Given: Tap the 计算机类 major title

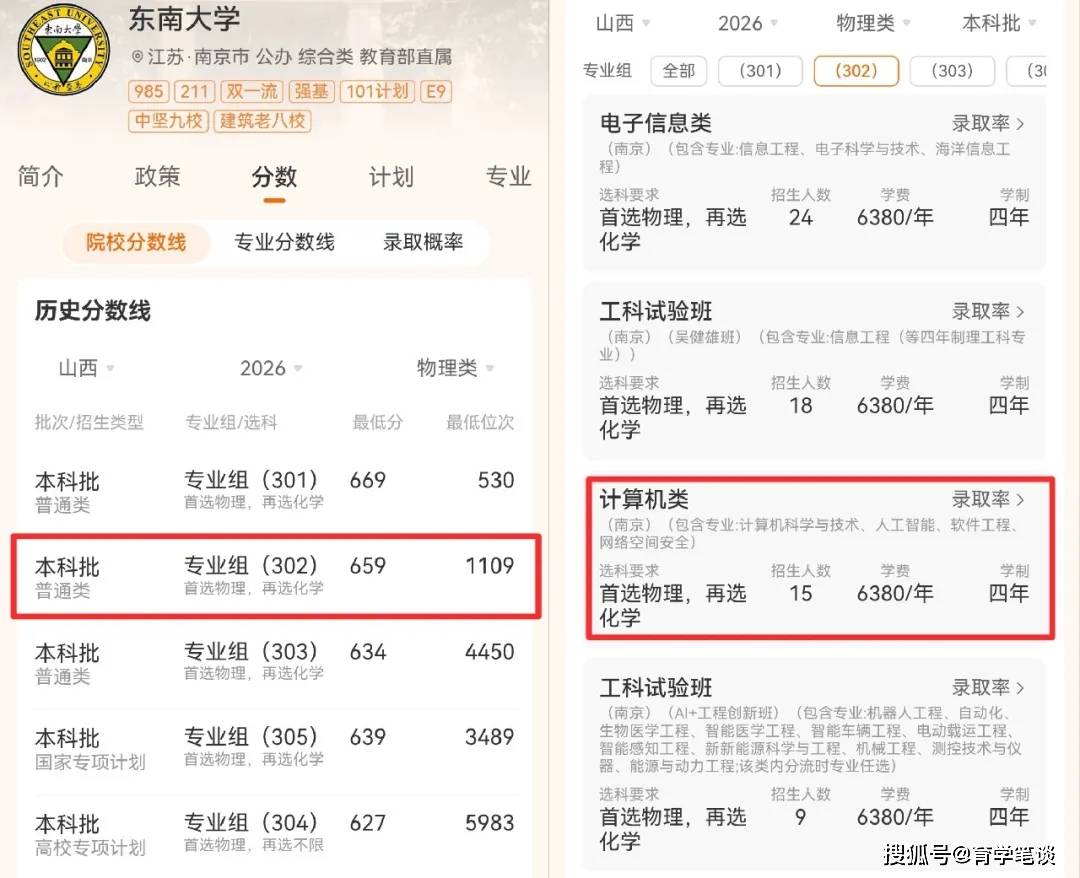Looking at the screenshot, I should tap(644, 499).
